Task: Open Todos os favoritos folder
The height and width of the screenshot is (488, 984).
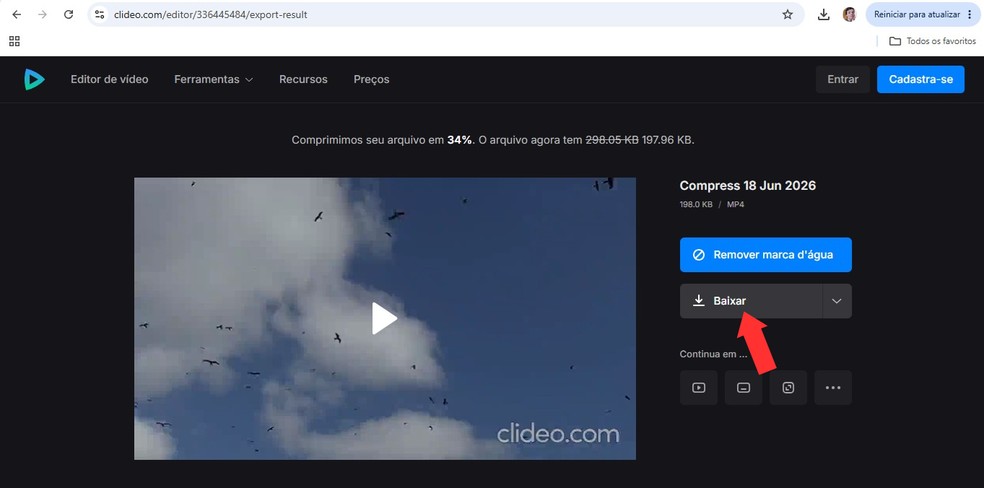Action: tap(933, 41)
